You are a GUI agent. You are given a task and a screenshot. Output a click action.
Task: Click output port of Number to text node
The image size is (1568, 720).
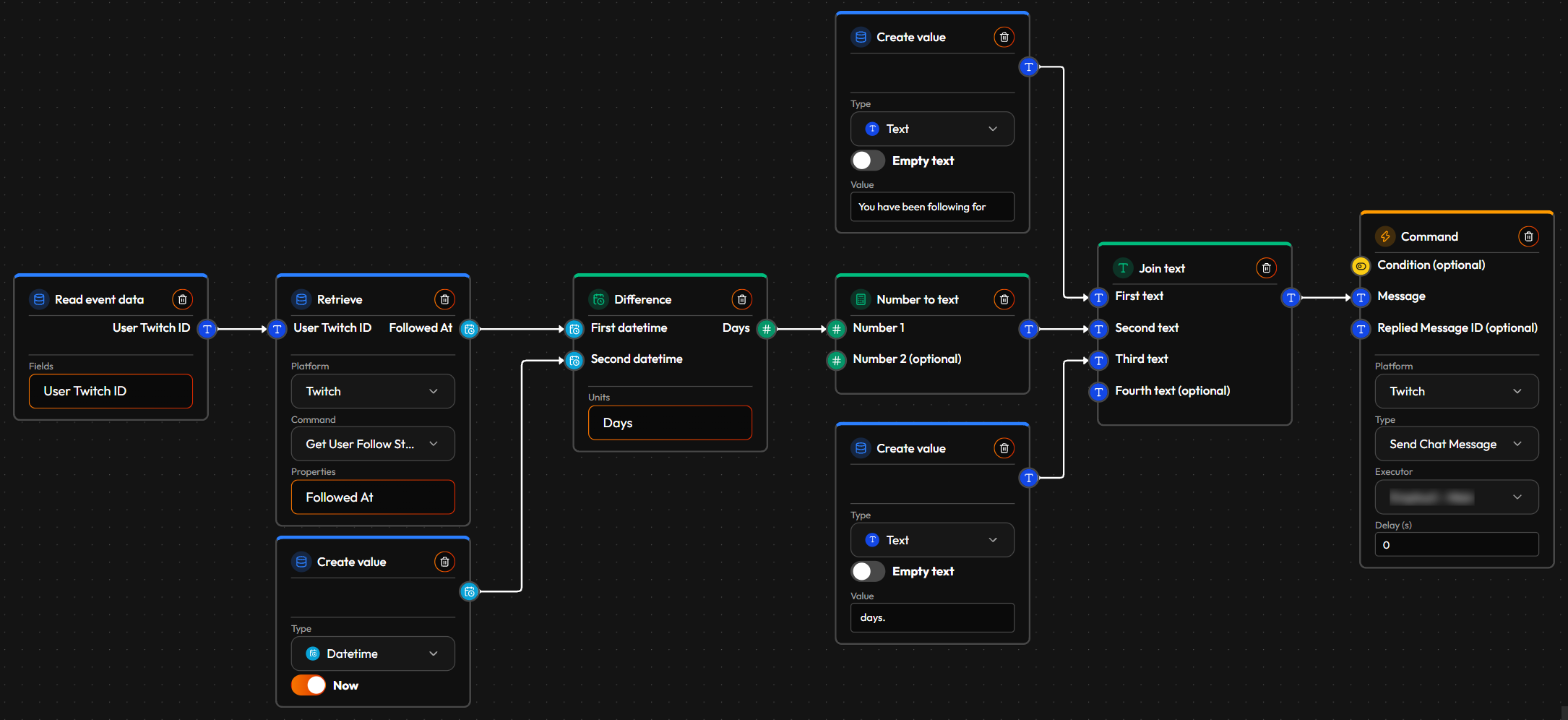coord(1029,328)
